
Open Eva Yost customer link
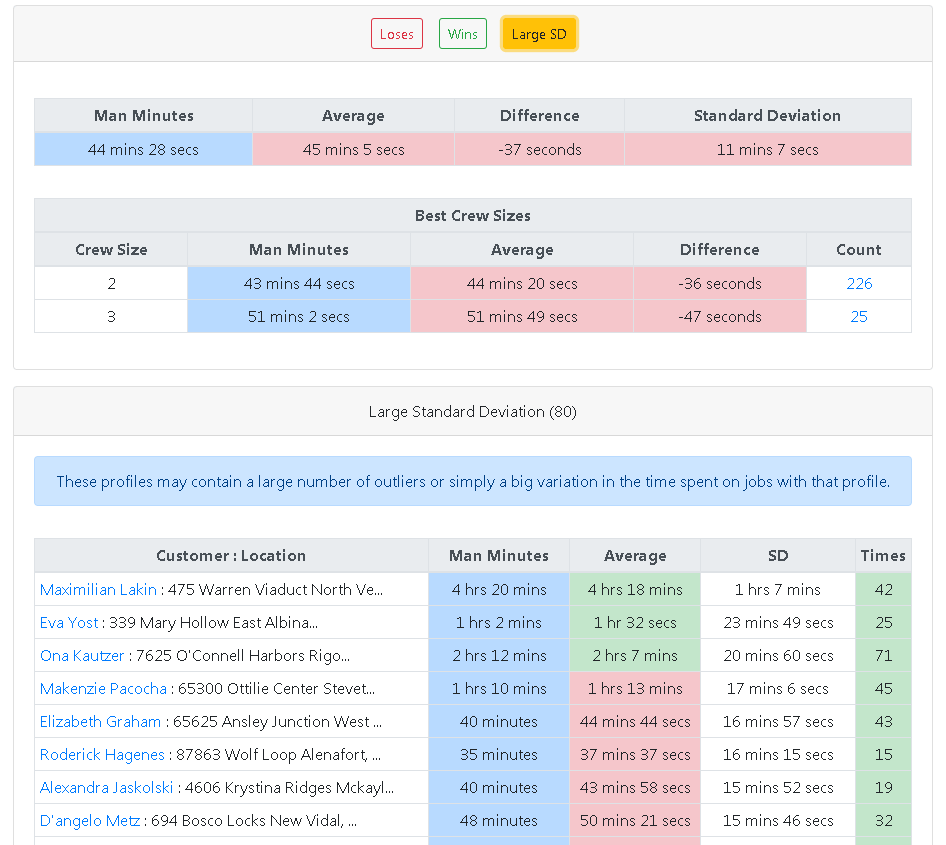tap(69, 622)
